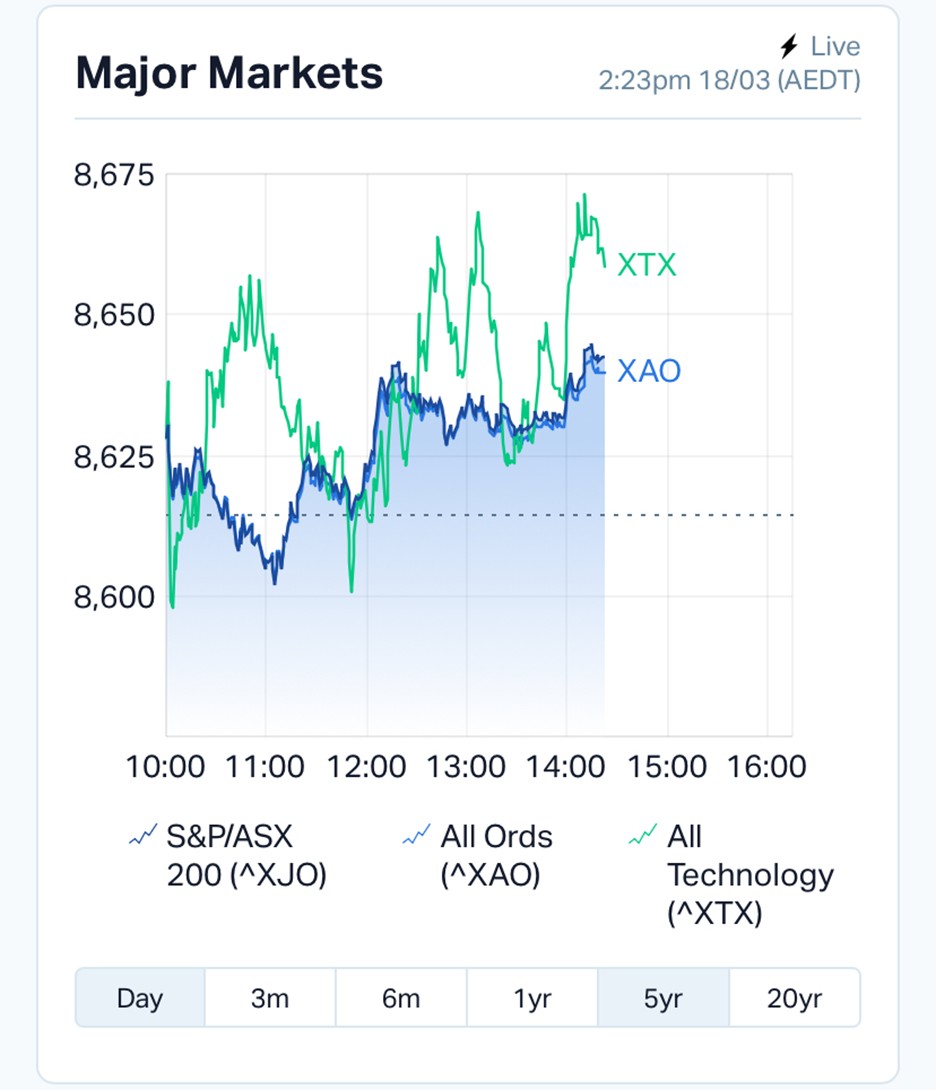
Task: Click the All Technology legend line icon
Action: click(x=642, y=836)
